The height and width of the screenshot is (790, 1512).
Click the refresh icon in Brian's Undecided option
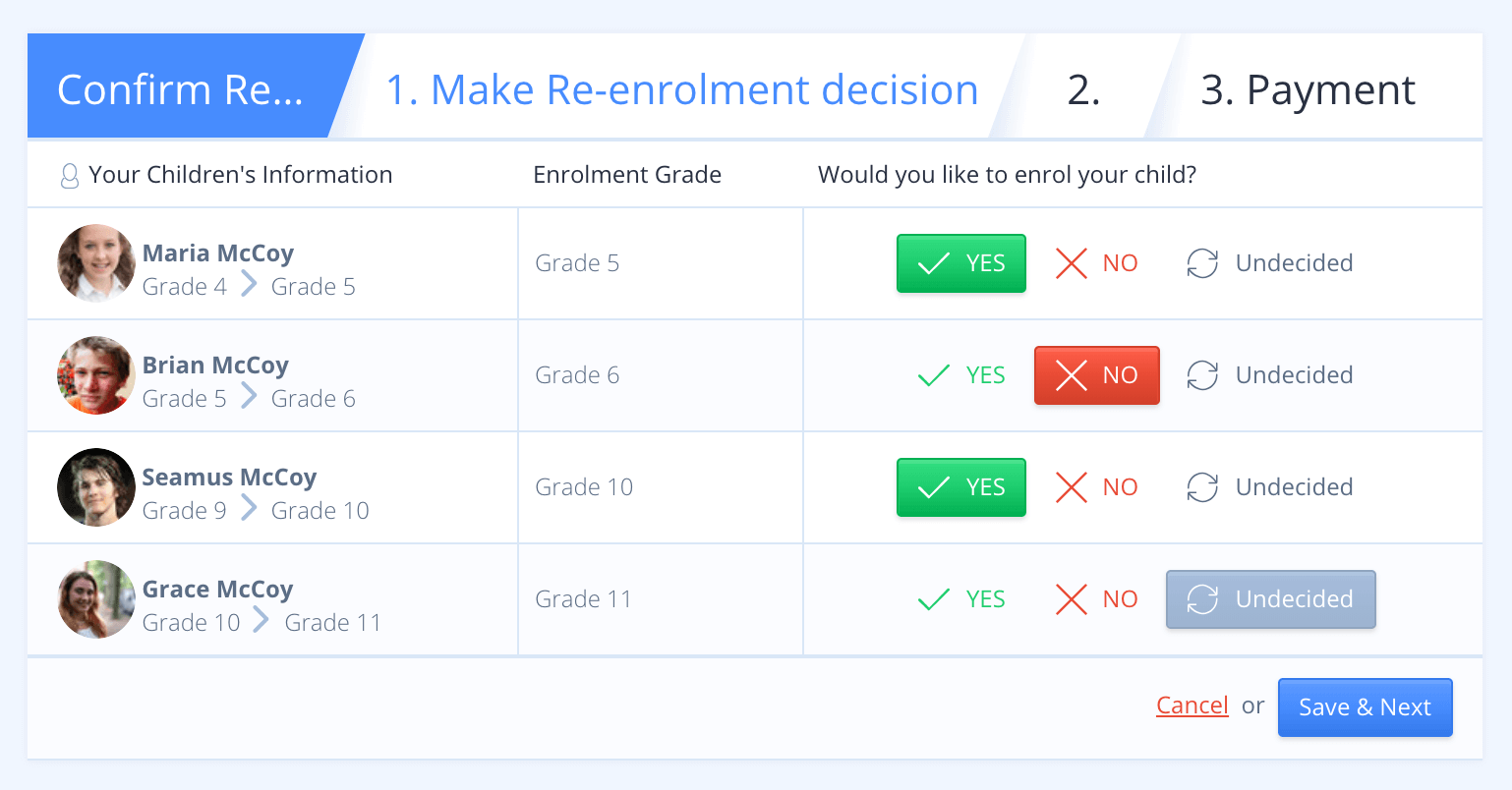[1202, 375]
